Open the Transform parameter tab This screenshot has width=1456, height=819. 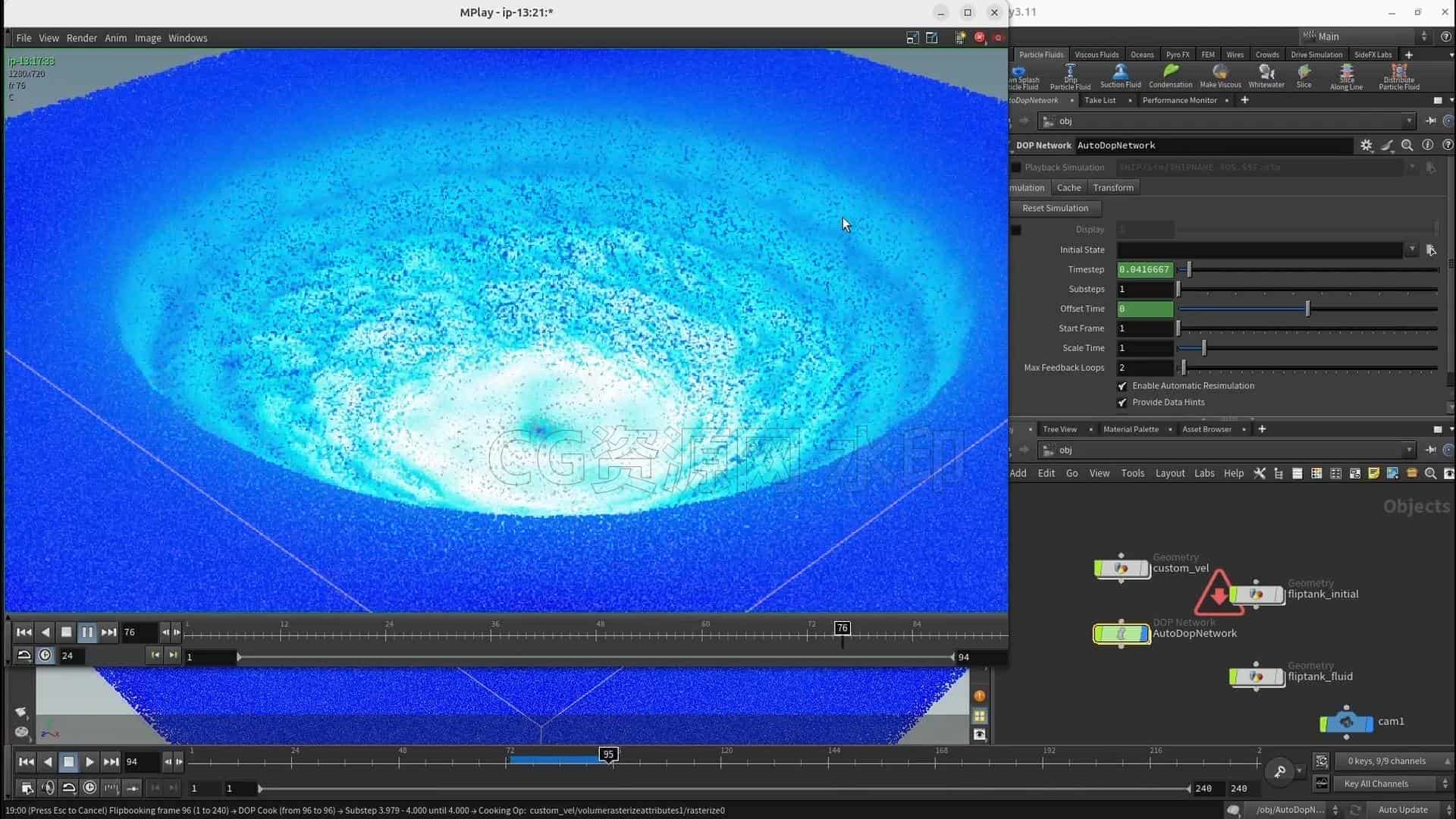[x=1113, y=188]
